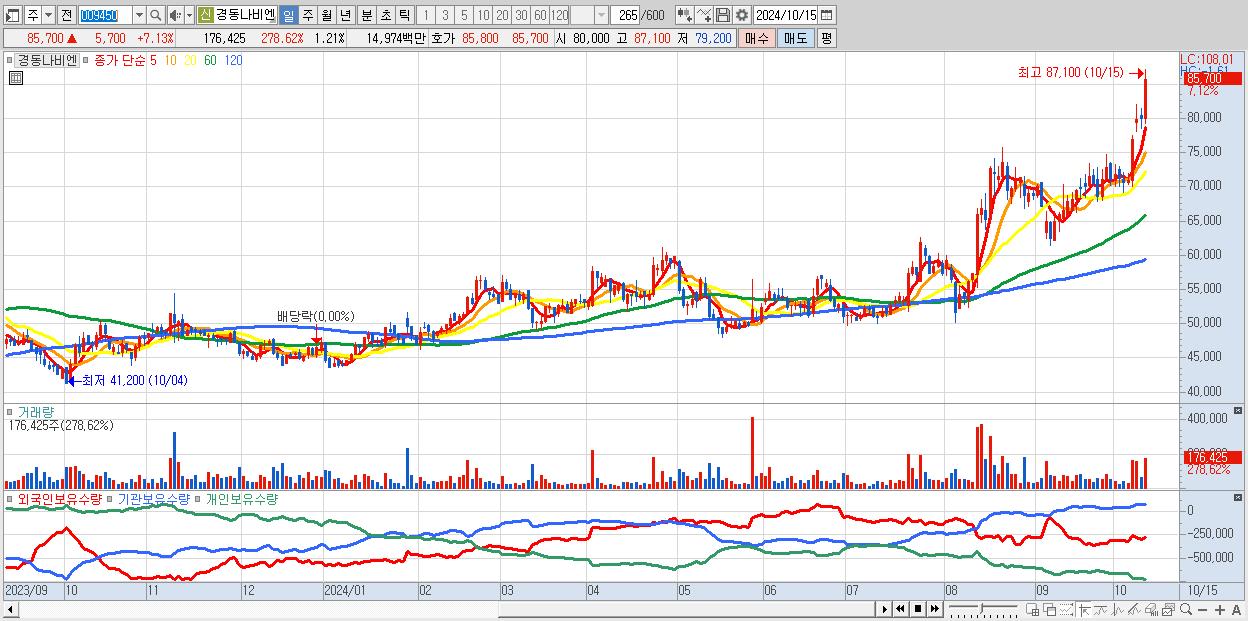Click the interval 60 button
The image size is (1248, 621).
pyautogui.click(x=540, y=15)
